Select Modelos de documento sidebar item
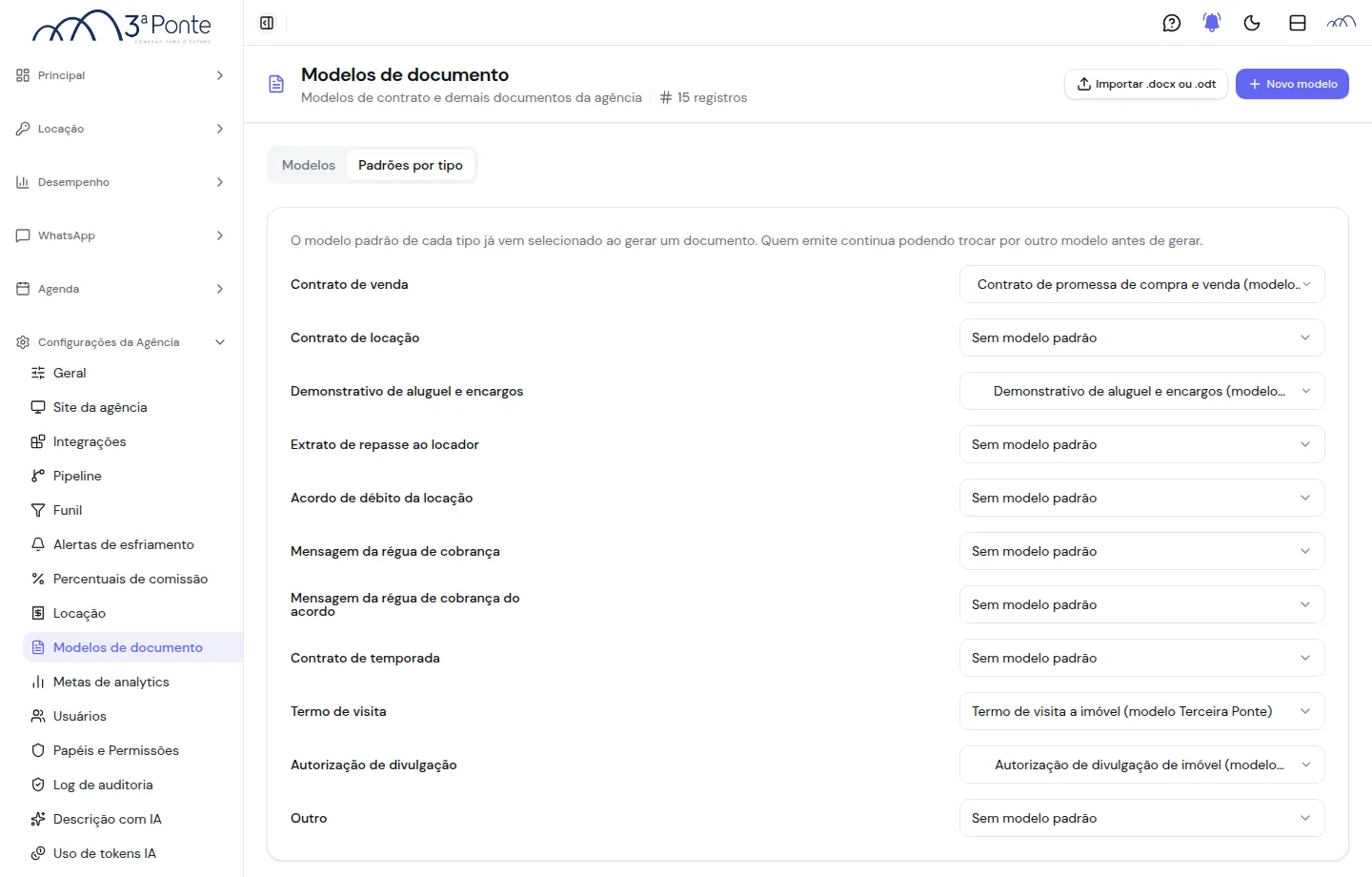This screenshot has height=877, width=1372. click(132, 647)
